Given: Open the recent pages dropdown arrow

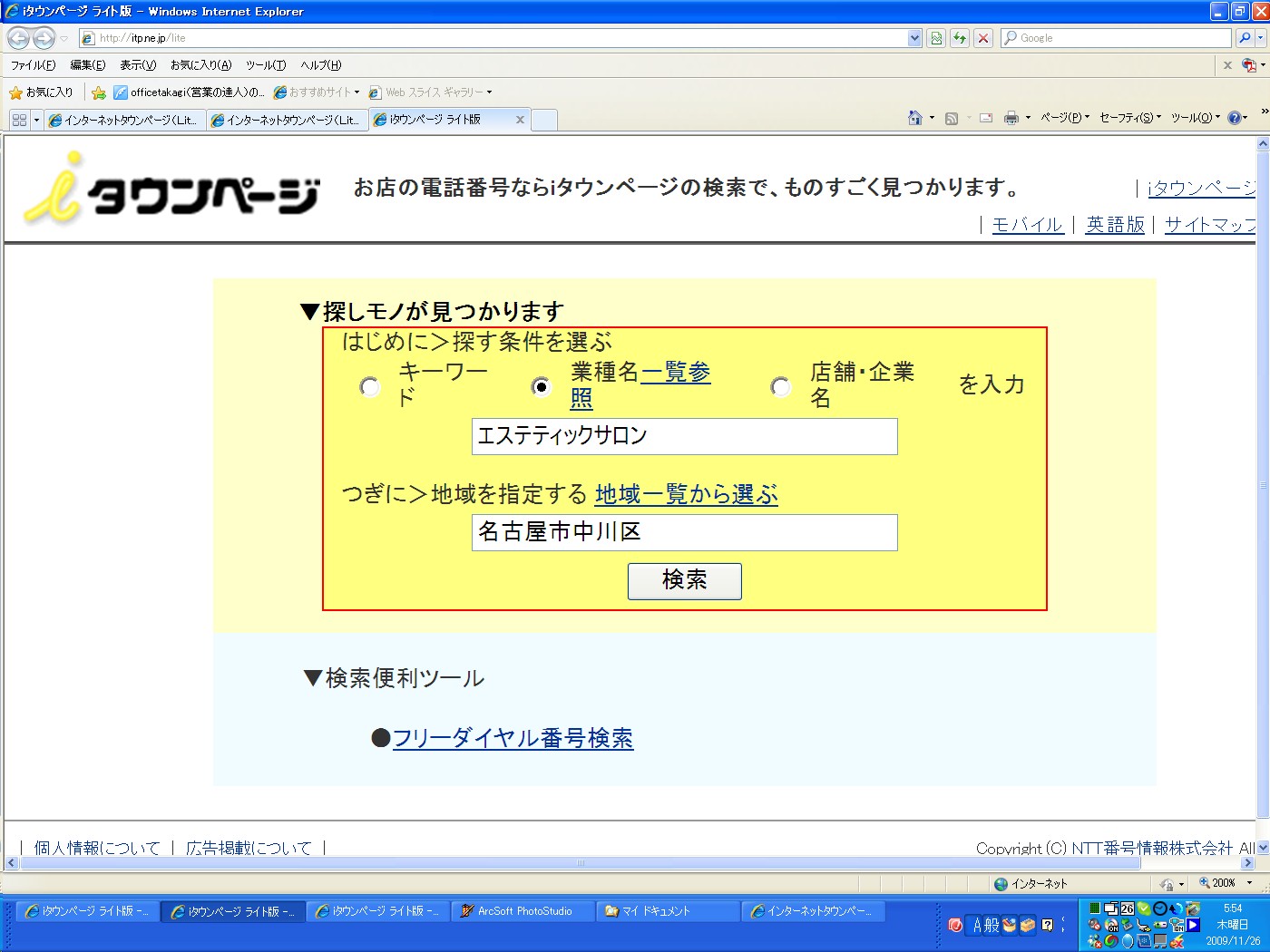Looking at the screenshot, I should coord(63,38).
